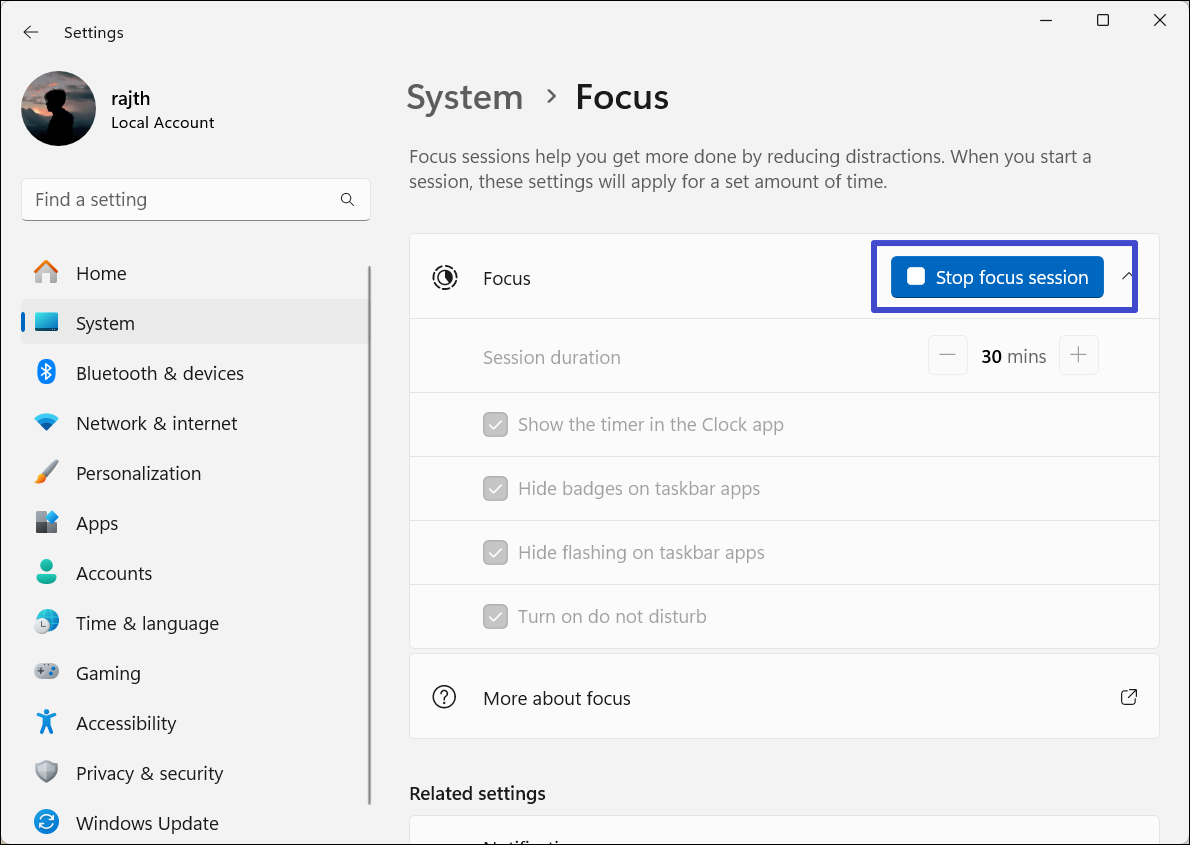Go to Privacy & security settings
This screenshot has width=1190, height=845.
click(x=149, y=773)
